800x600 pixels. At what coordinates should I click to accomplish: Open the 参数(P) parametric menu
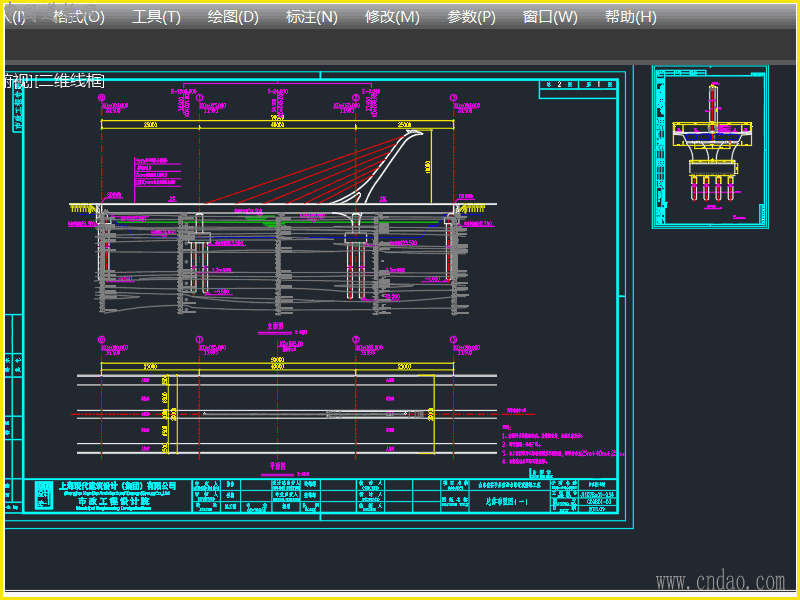click(471, 17)
